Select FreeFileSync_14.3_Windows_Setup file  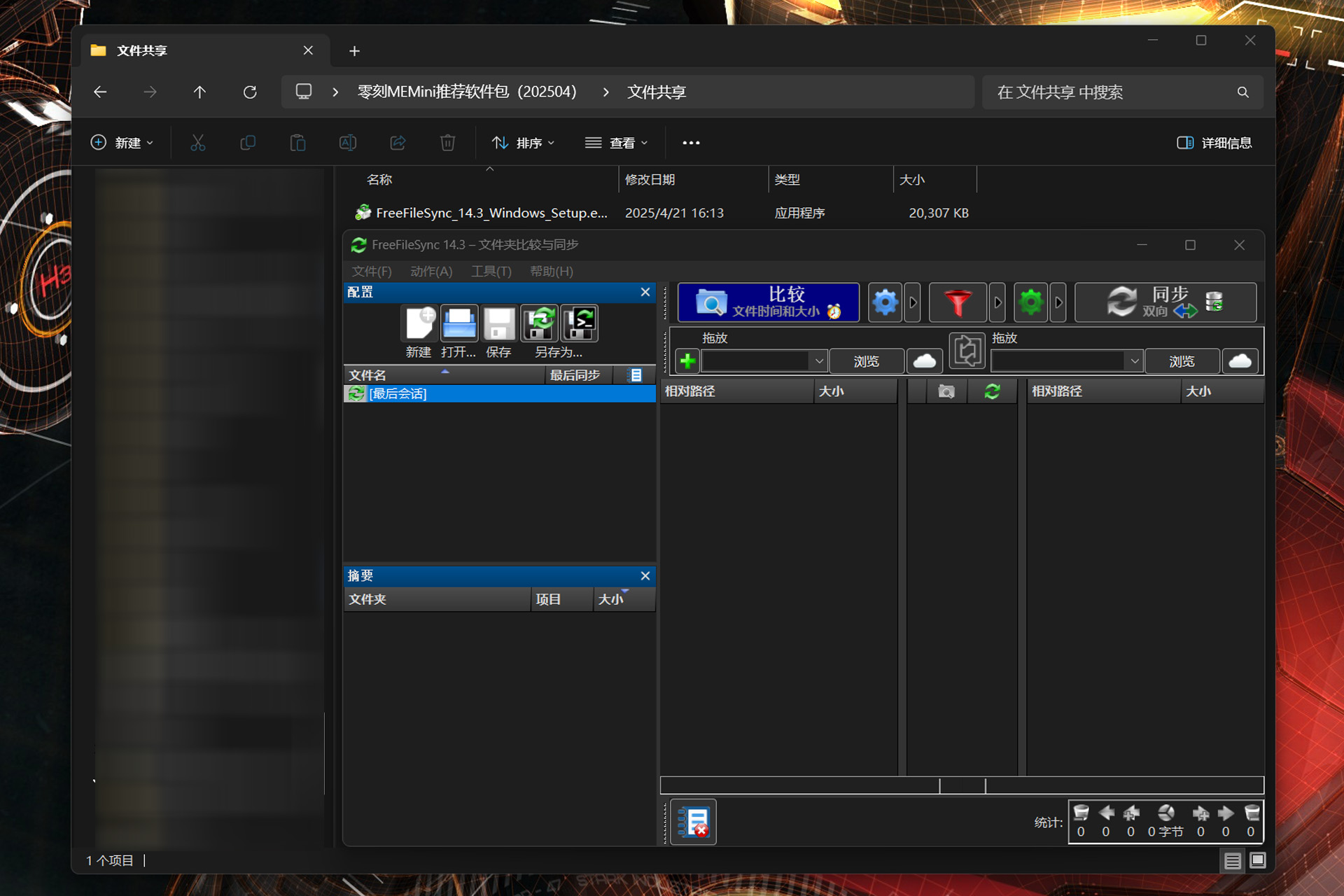pos(491,213)
